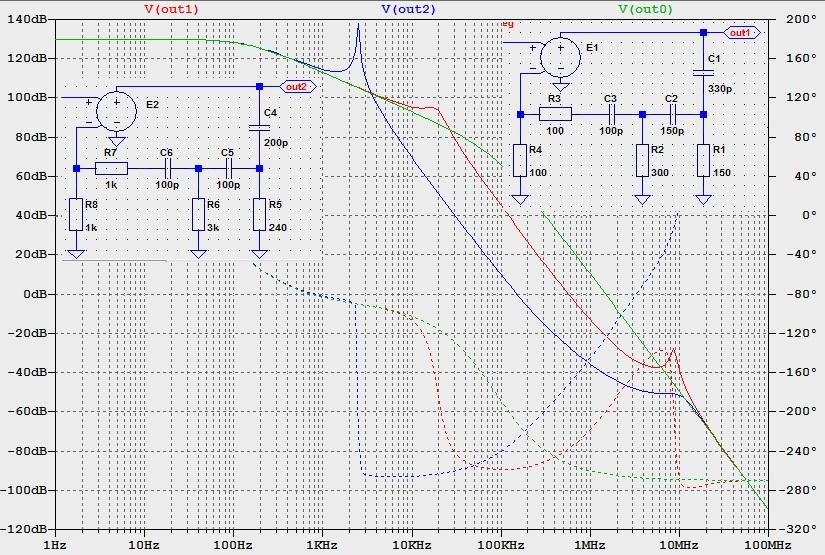Click the C5 capacitor symbol
This screenshot has height=555, width=825.
click(229, 168)
